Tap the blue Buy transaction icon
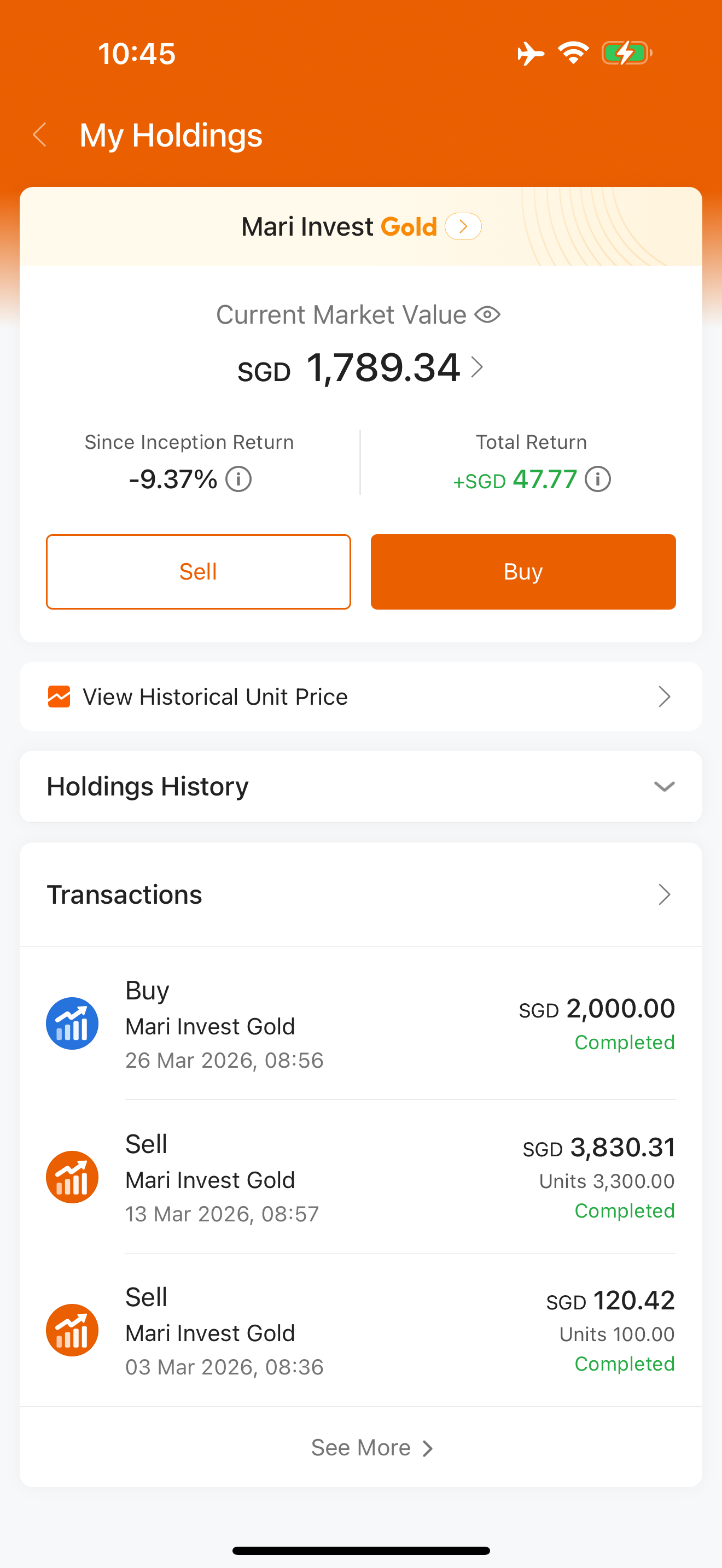 pyautogui.click(x=72, y=1023)
